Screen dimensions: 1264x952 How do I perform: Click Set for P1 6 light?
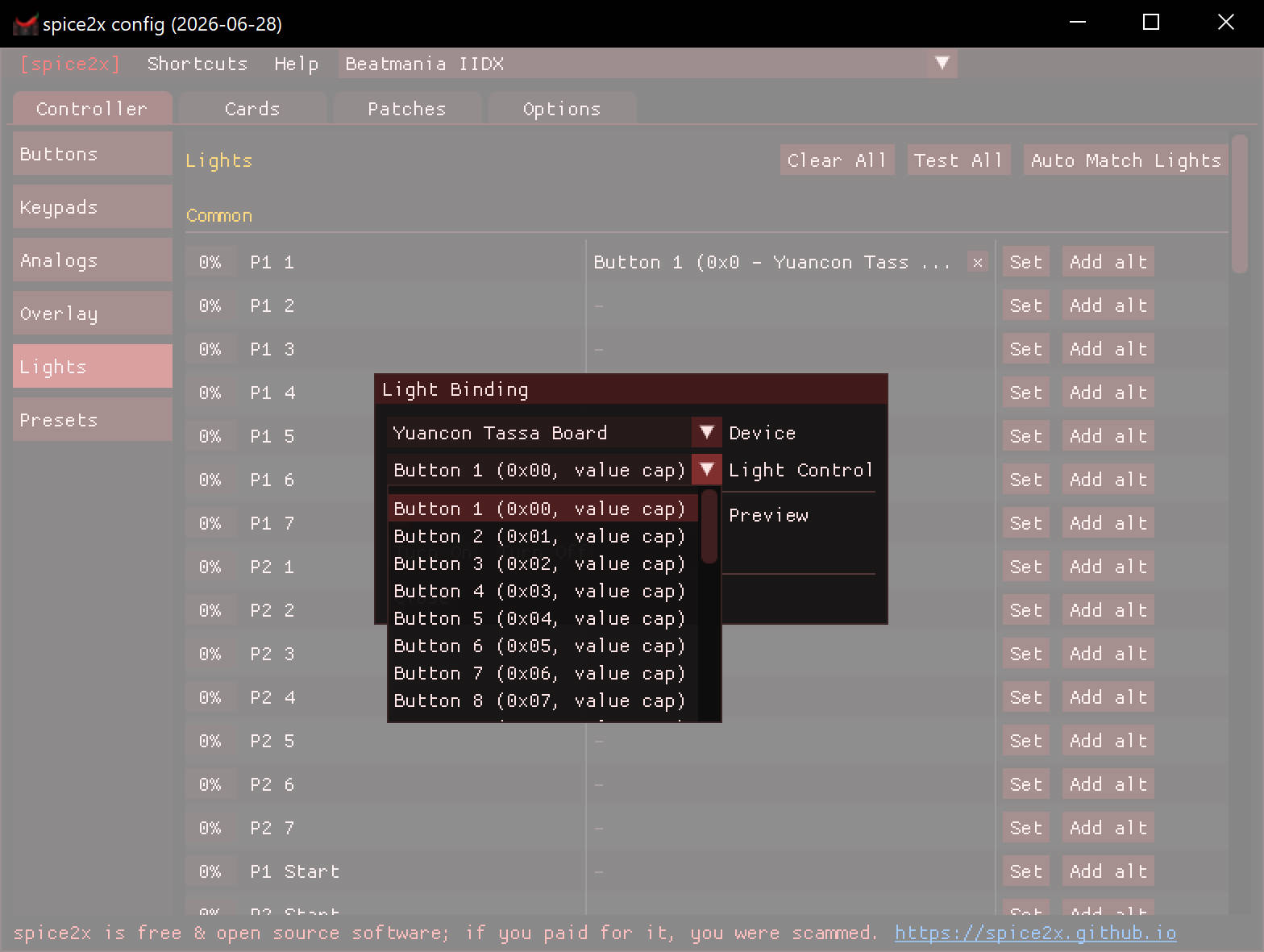pyautogui.click(x=1026, y=480)
